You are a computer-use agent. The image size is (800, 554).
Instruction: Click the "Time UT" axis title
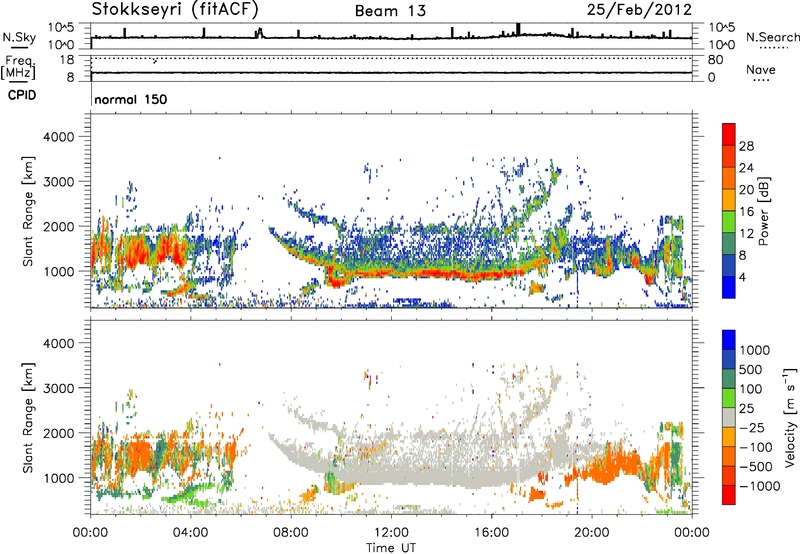point(391,548)
